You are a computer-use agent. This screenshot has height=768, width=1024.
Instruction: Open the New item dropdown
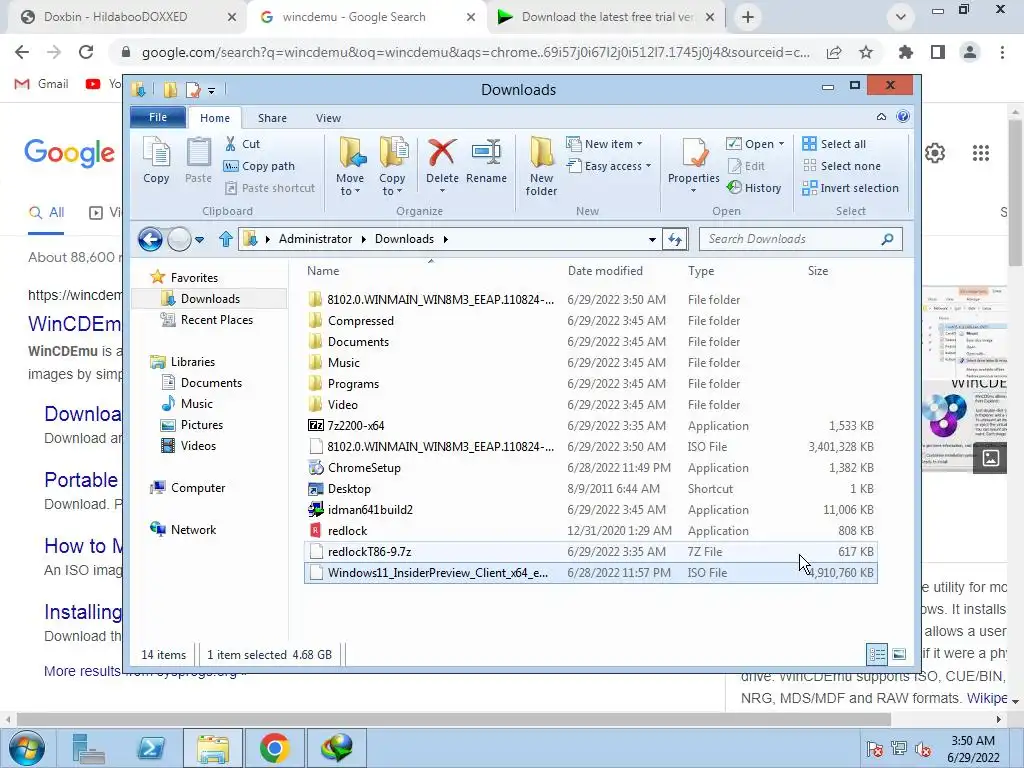(604, 144)
